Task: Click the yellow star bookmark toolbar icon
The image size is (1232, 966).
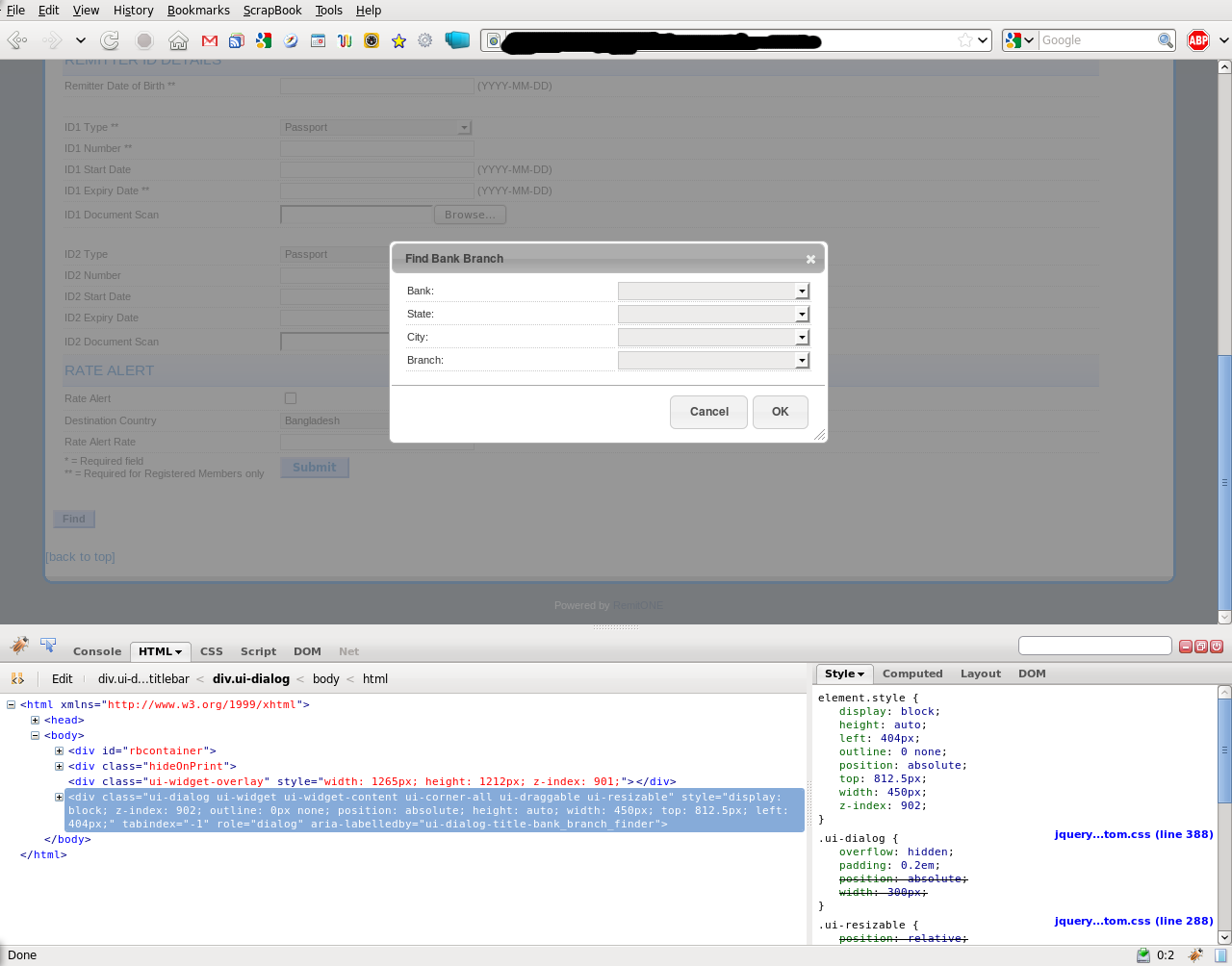Action: [x=398, y=40]
